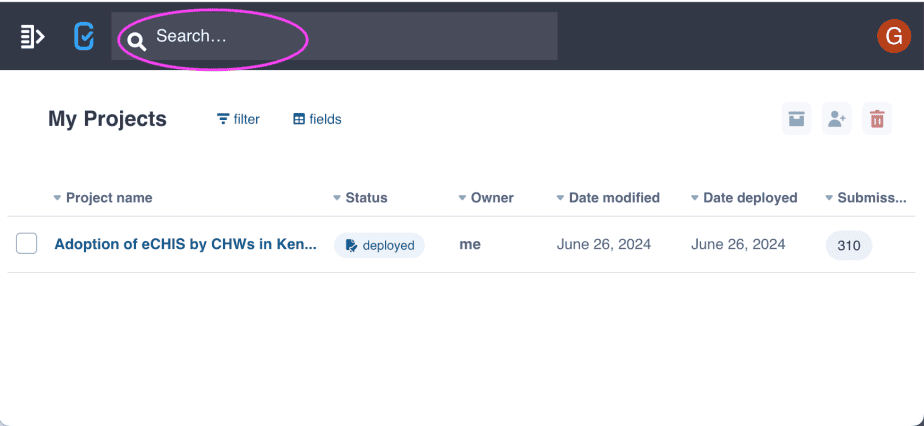Open the G user account avatar
924x426 pixels.
[x=893, y=36]
